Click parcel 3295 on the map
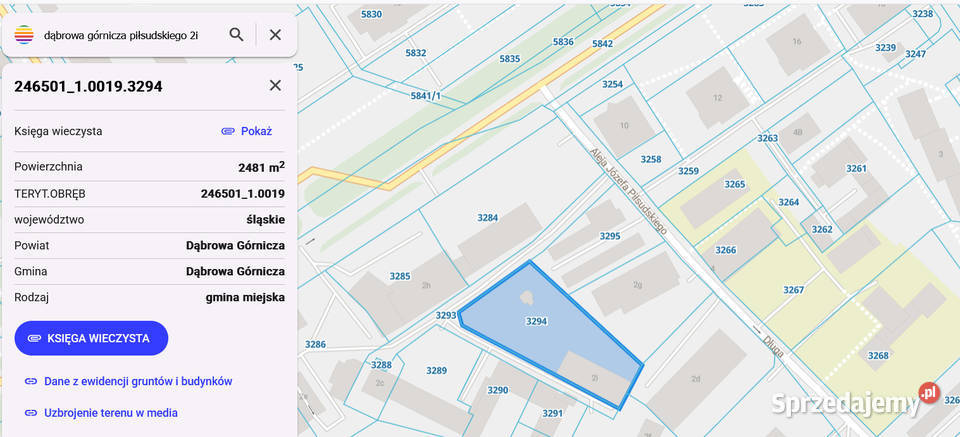960x437 pixels. [609, 236]
